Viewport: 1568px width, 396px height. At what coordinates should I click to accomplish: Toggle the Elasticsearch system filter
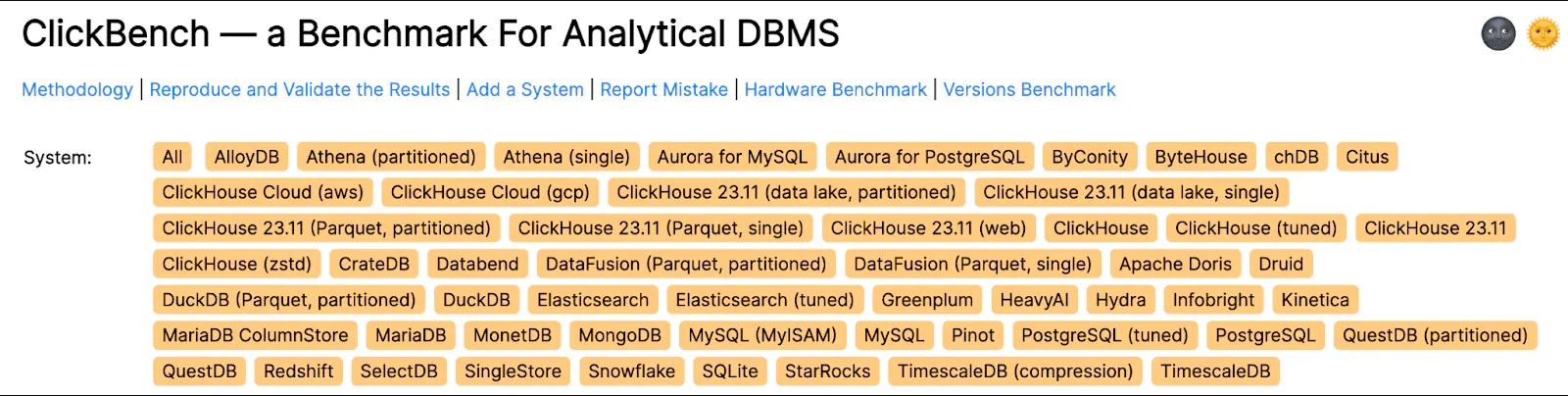click(x=593, y=300)
